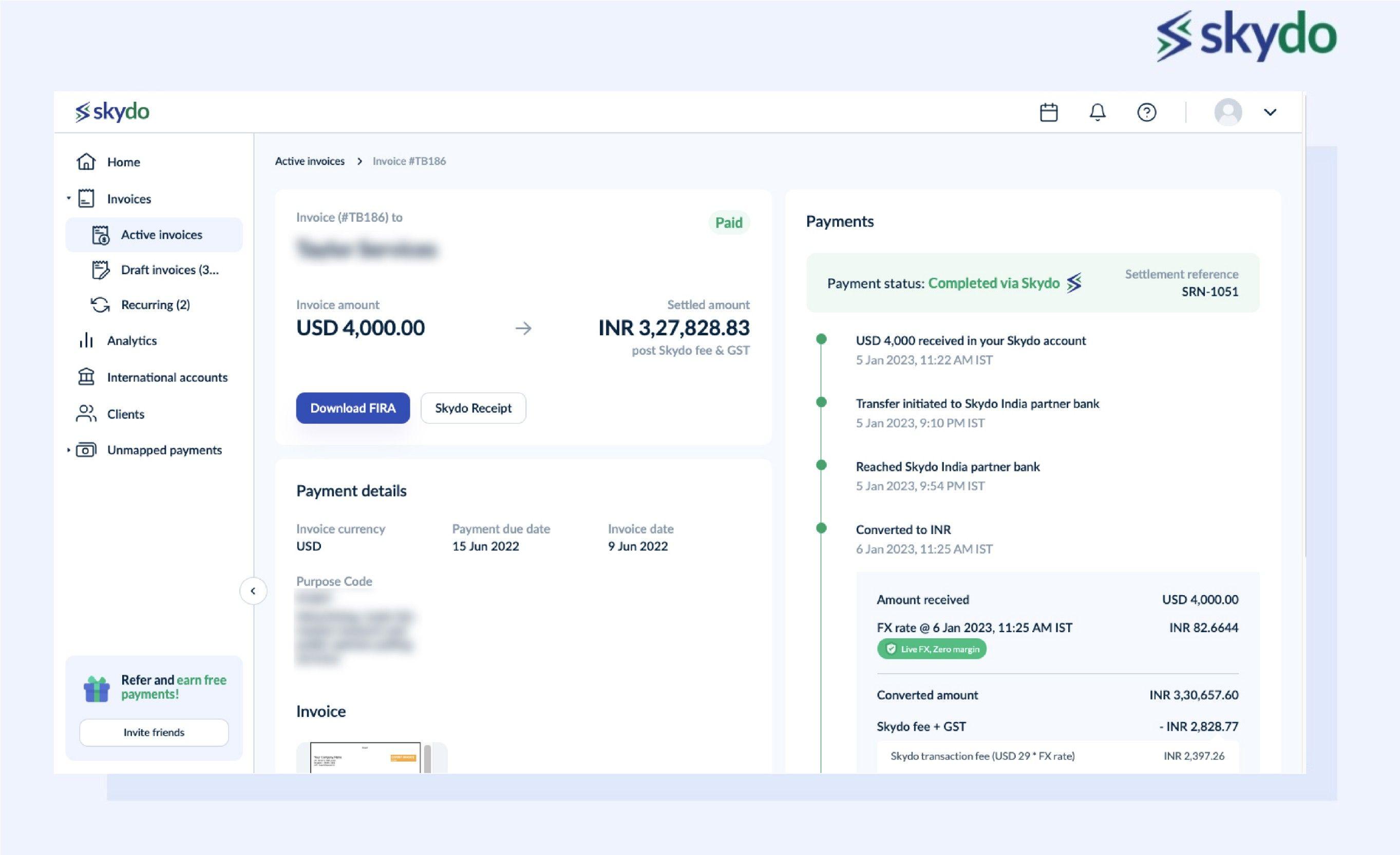Open International accounts

pos(167,377)
